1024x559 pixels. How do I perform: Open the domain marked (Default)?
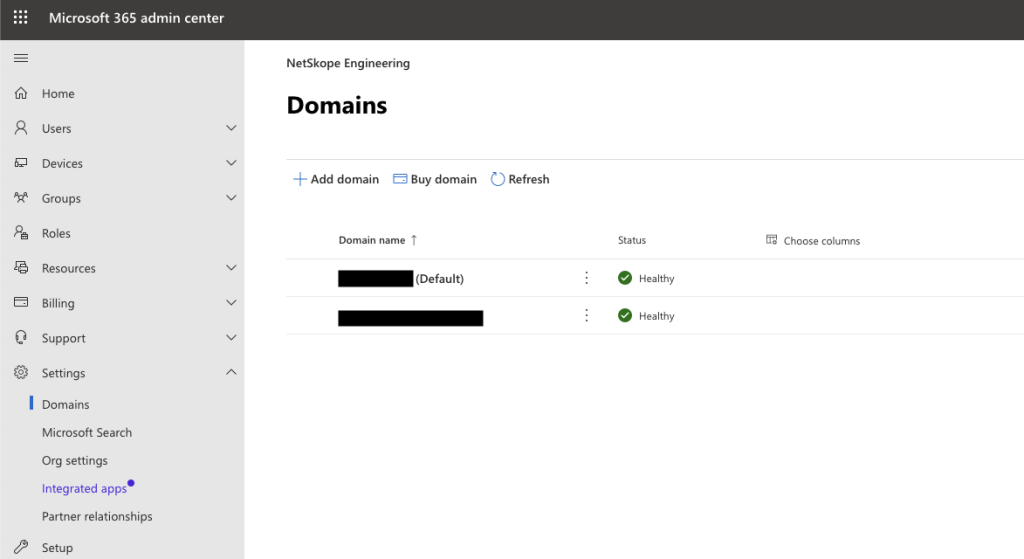401,279
